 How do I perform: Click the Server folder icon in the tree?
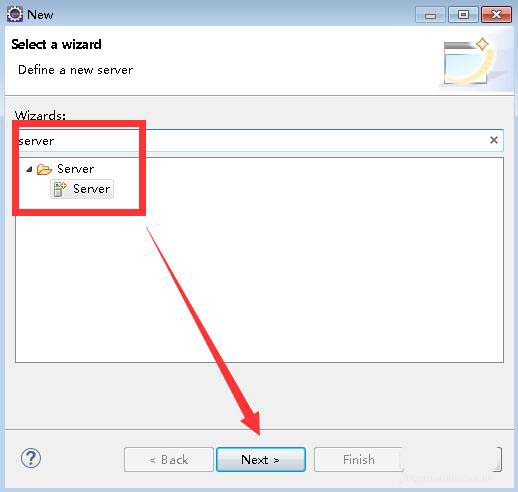[44, 169]
